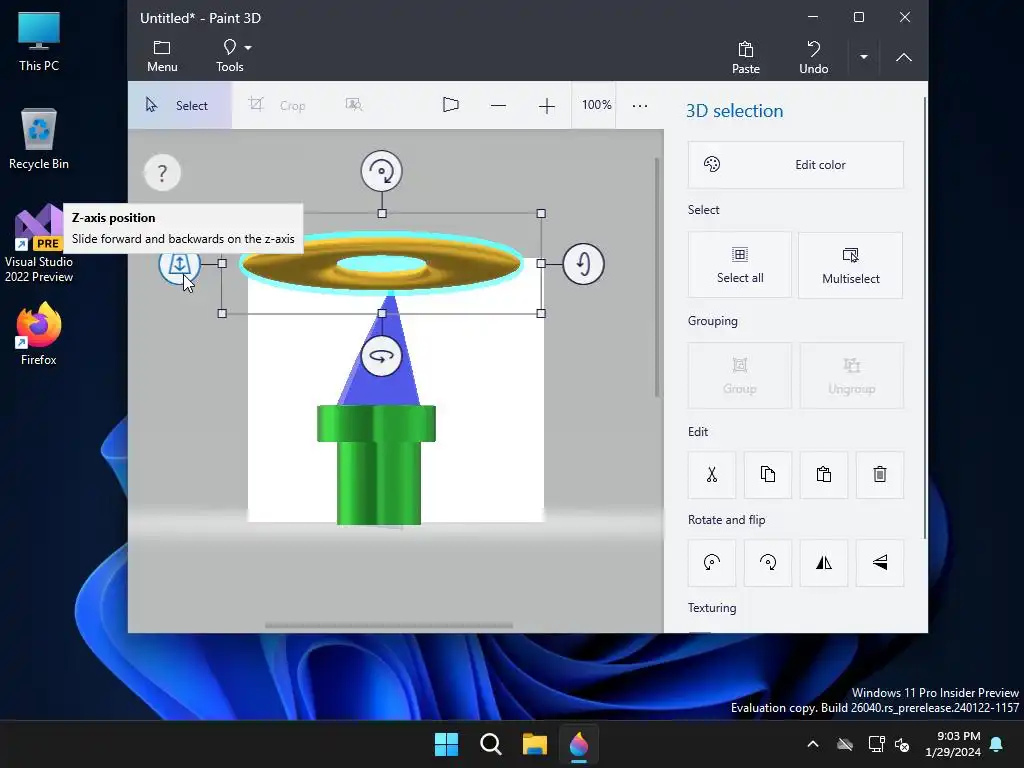Image resolution: width=1024 pixels, height=768 pixels.
Task: Open This PC desktop icon
Action: coord(39,42)
